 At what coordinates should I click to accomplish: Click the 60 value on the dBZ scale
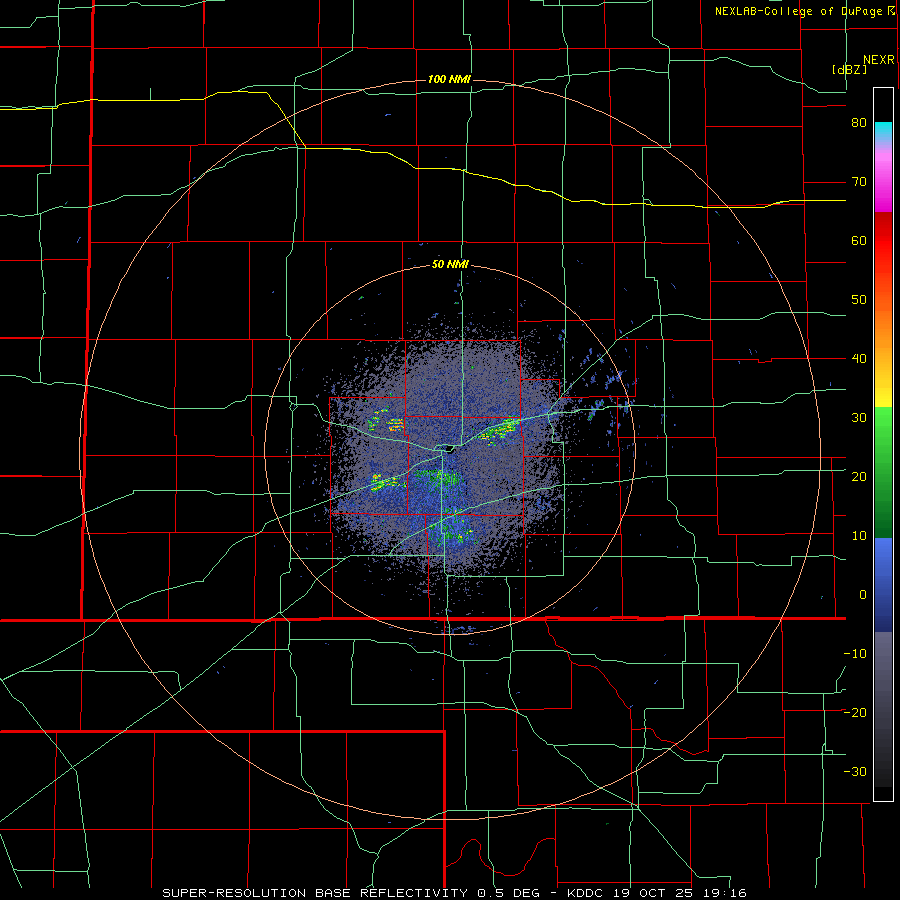pos(859,240)
